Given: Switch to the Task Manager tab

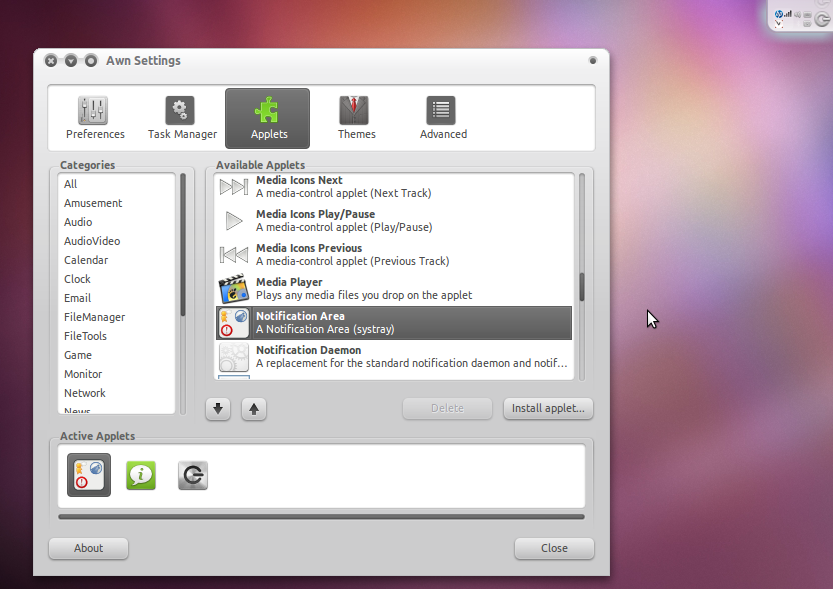Looking at the screenshot, I should click(x=182, y=118).
